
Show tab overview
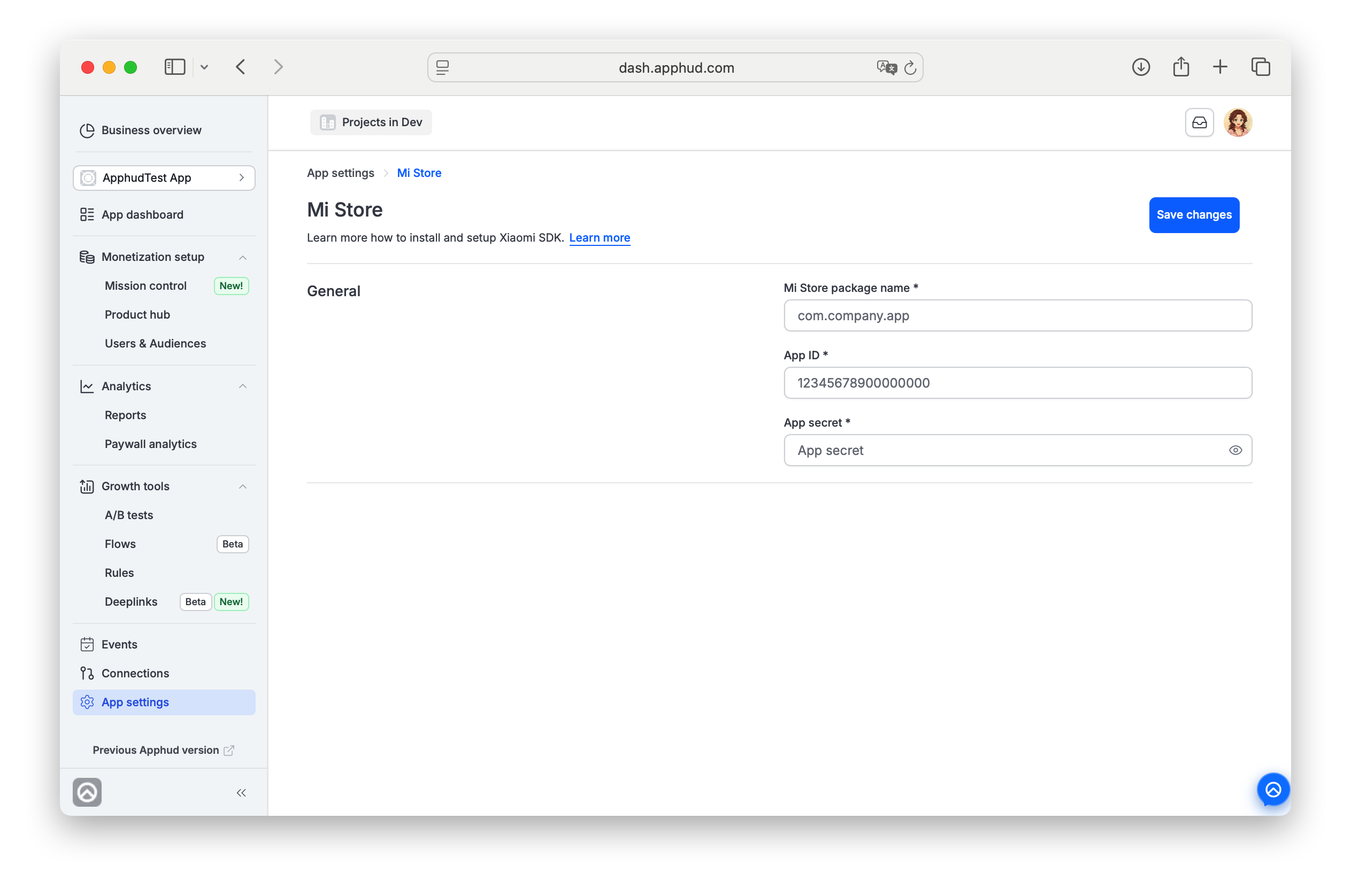[1261, 67]
